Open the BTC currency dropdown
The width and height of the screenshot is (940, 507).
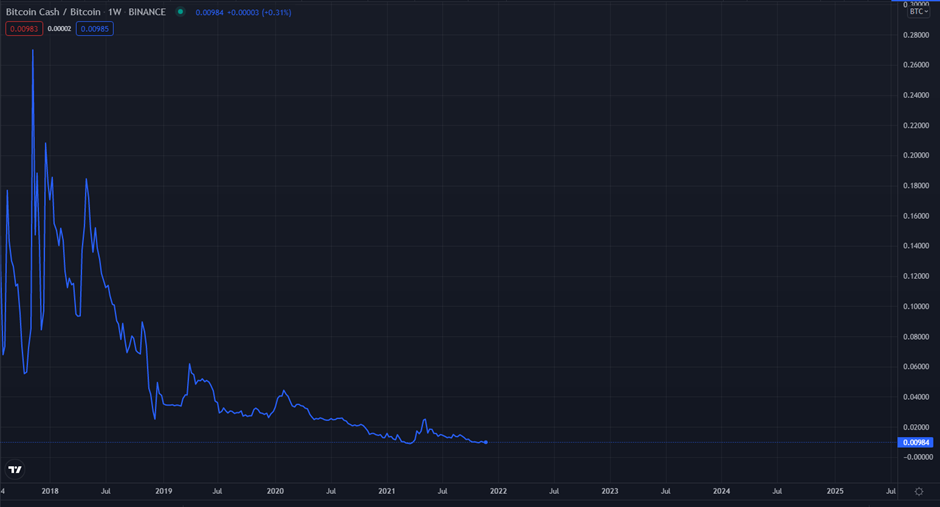pos(918,11)
